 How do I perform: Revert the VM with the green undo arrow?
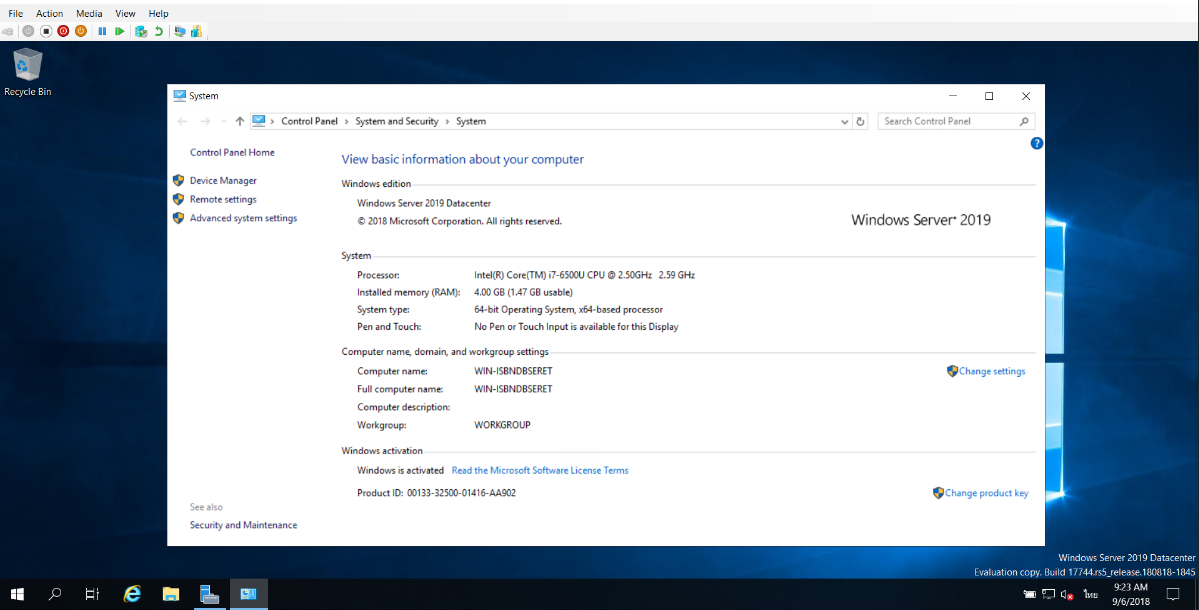pyautogui.click(x=158, y=31)
